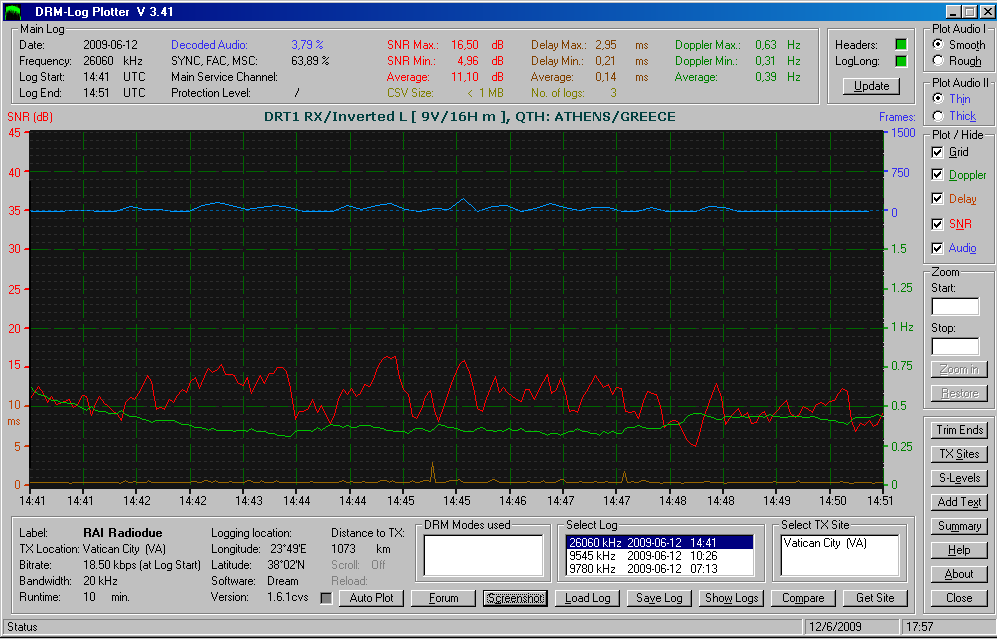The height and width of the screenshot is (639, 997).
Task: Click the RAI Radiodue label text
Action: (123, 533)
